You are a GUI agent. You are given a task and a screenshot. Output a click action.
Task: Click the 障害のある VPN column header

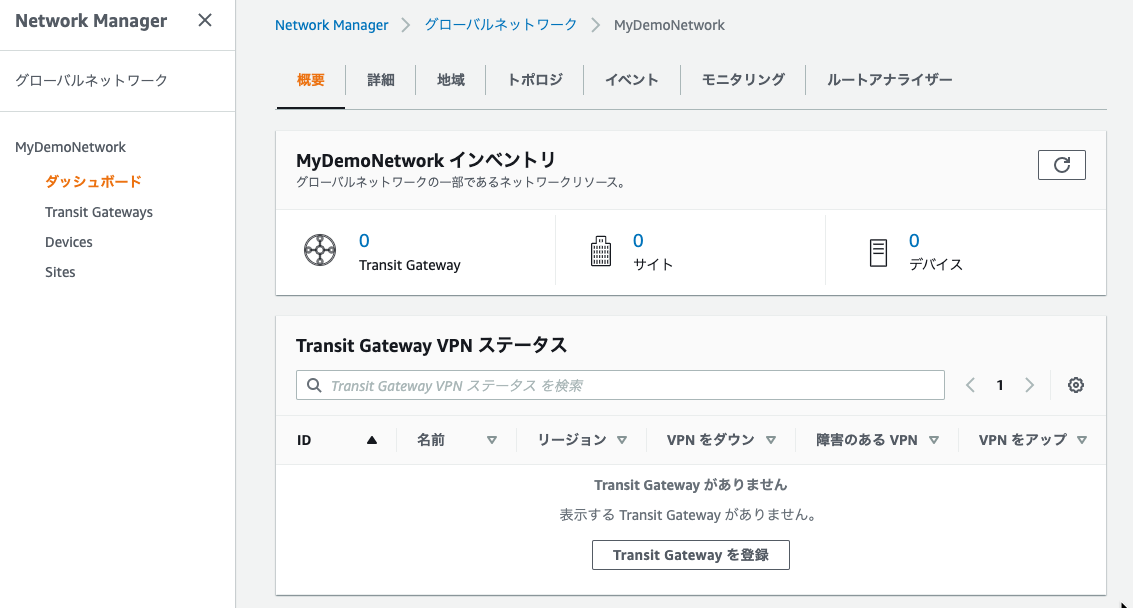point(867,440)
